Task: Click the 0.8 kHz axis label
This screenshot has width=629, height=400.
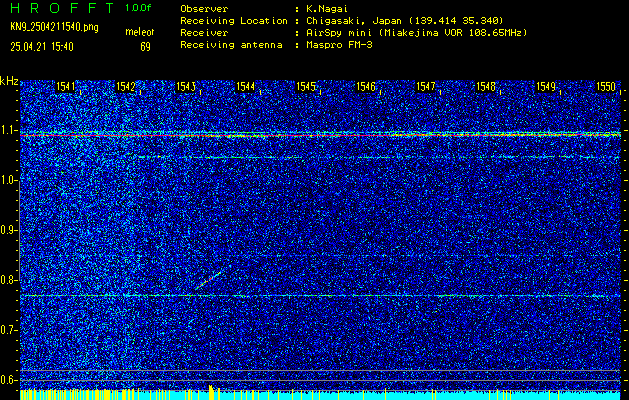Action: (8, 280)
